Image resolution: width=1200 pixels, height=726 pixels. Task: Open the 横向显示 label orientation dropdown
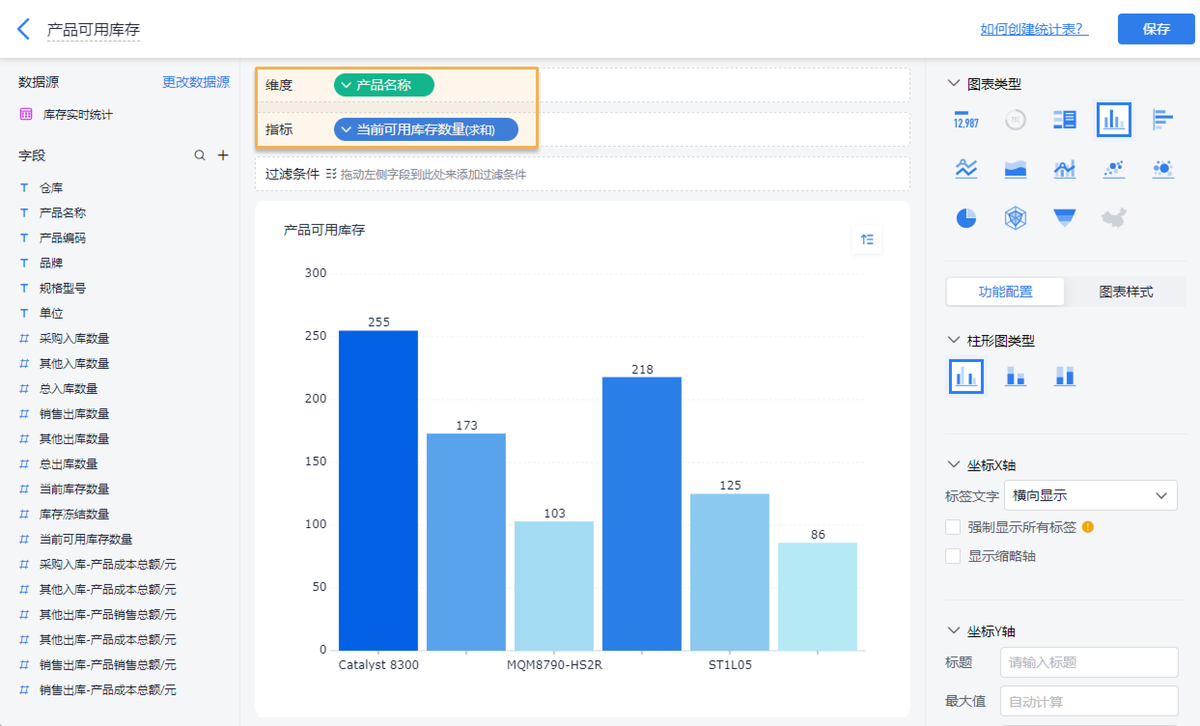point(1090,495)
